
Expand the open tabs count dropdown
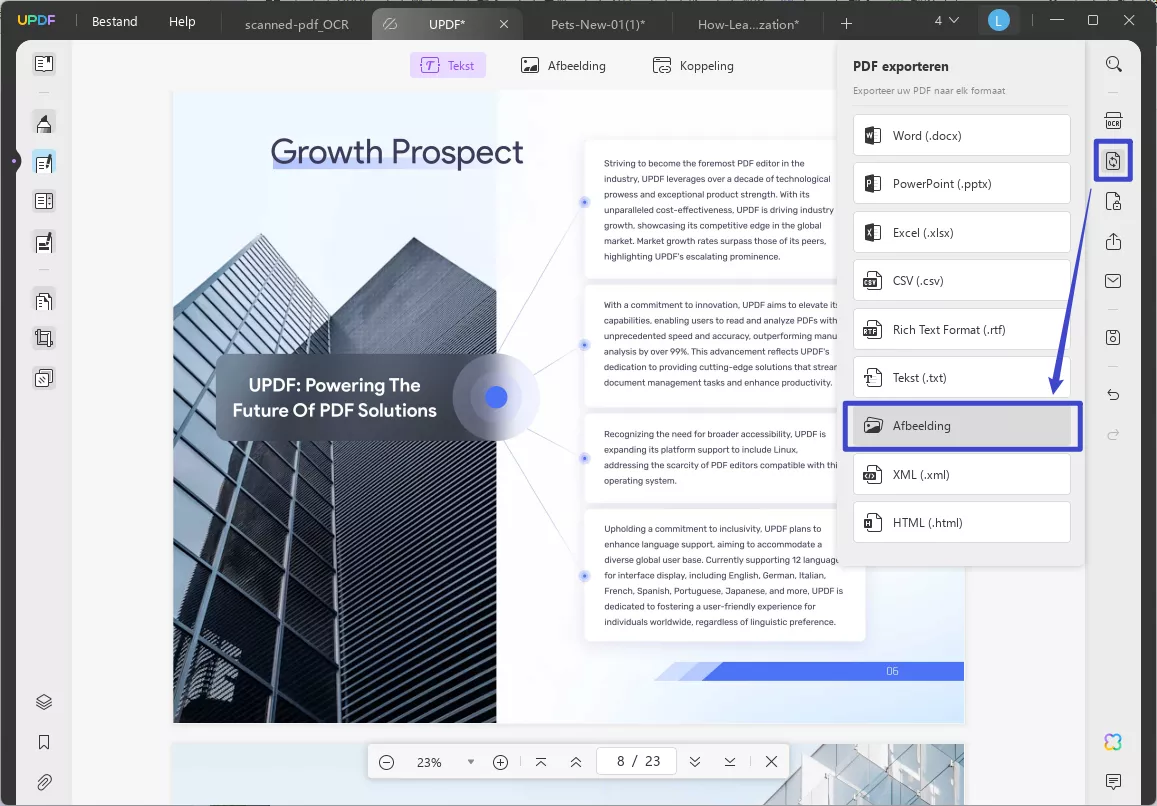[x=947, y=21]
